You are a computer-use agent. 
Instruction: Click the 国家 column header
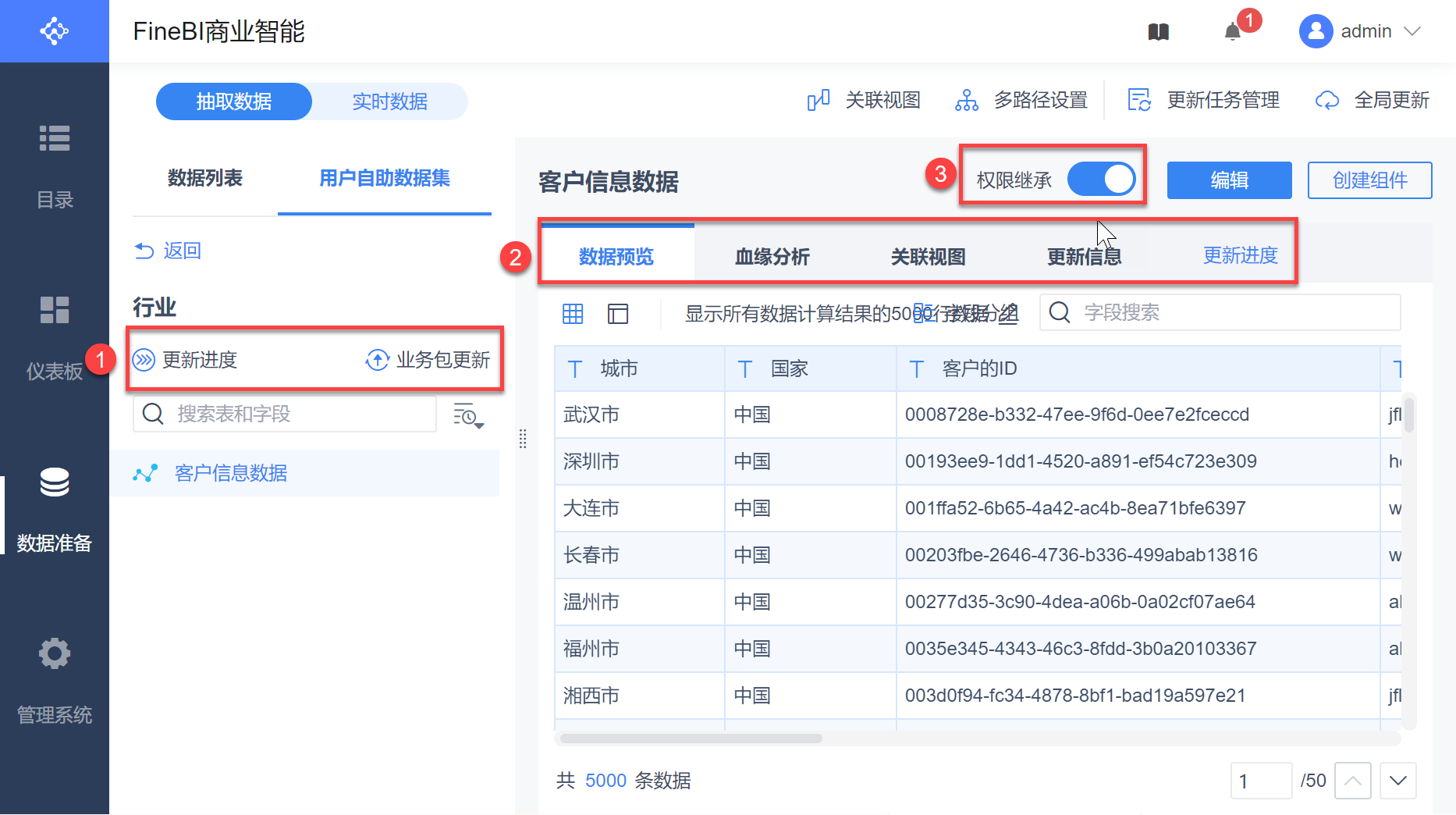[811, 368]
